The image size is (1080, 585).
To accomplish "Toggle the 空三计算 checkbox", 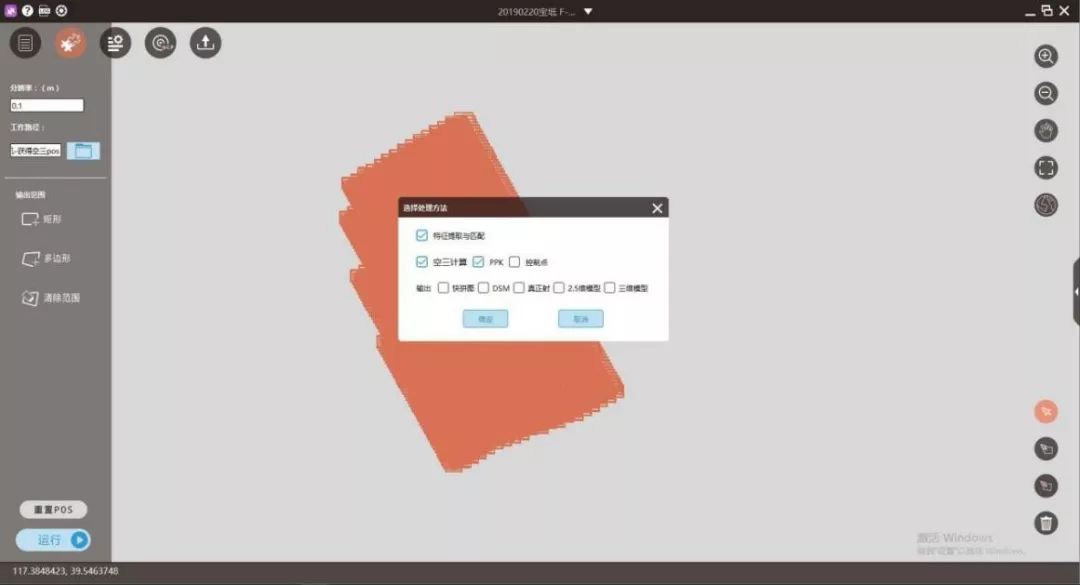I will point(422,262).
